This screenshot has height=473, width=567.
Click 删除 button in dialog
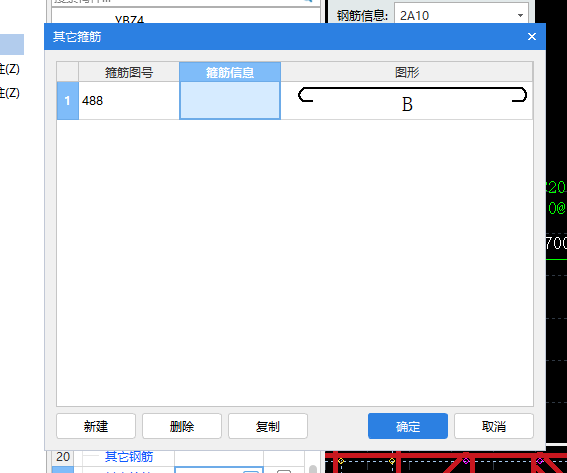tap(182, 426)
